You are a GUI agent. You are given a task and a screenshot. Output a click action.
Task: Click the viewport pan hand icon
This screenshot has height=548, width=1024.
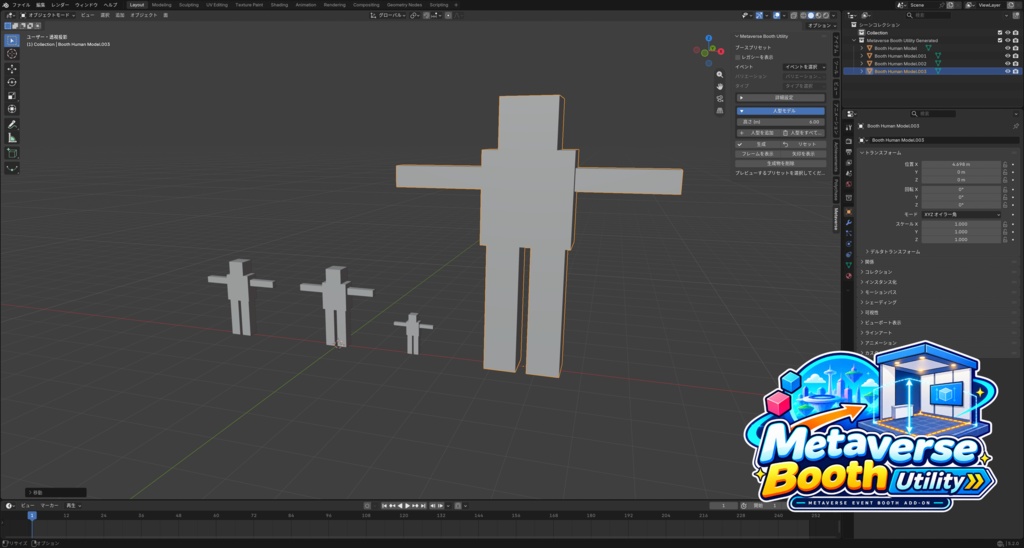click(720, 86)
